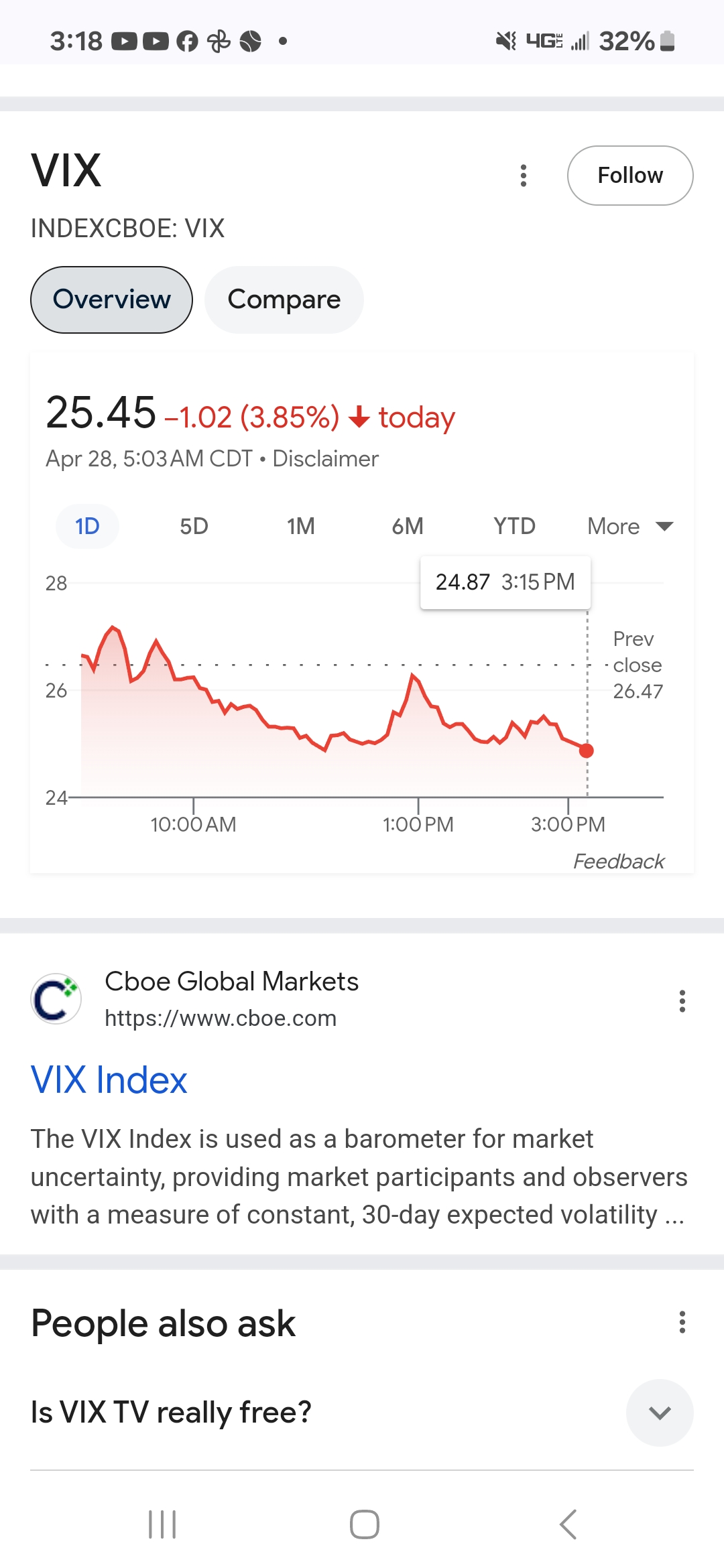
Task: Expand the More time range dropdown
Action: click(630, 526)
